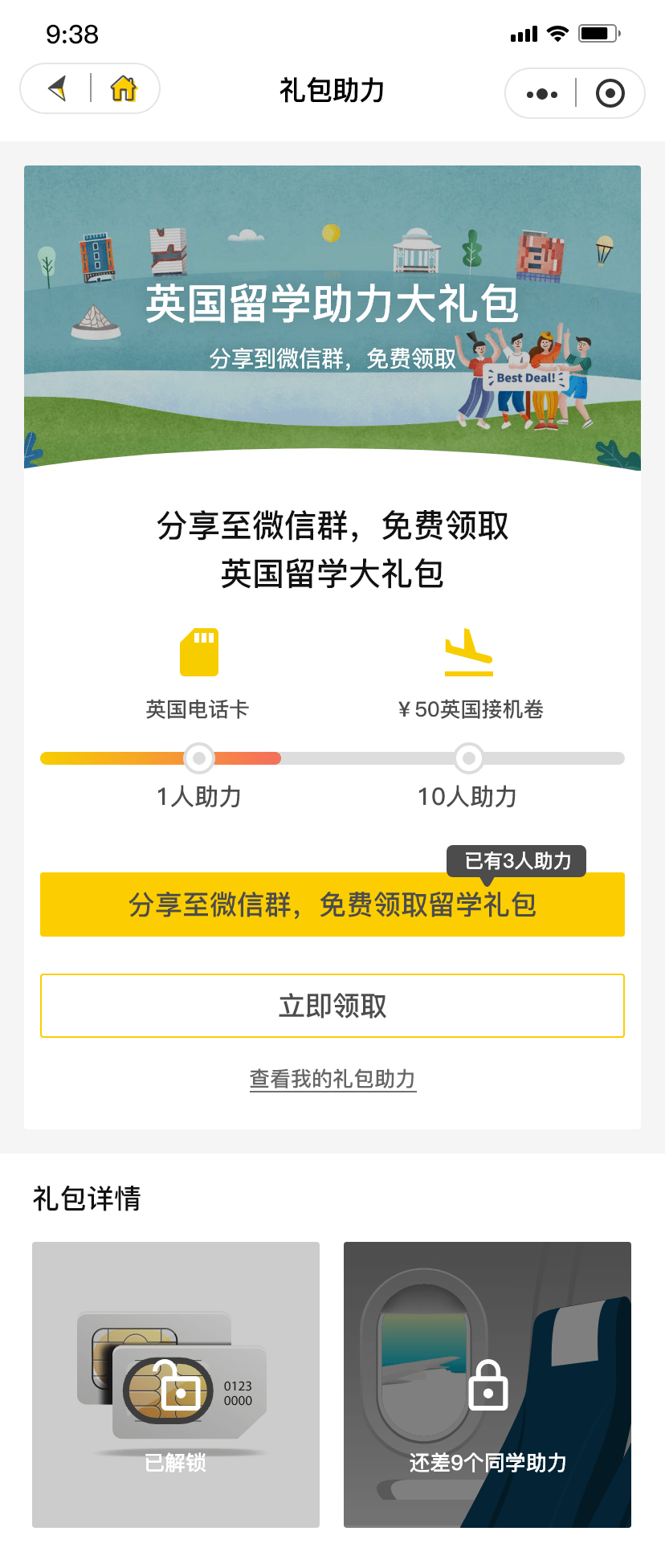Screen dimensions: 665x1568
Task: Go to home via house icon
Action: [124, 88]
